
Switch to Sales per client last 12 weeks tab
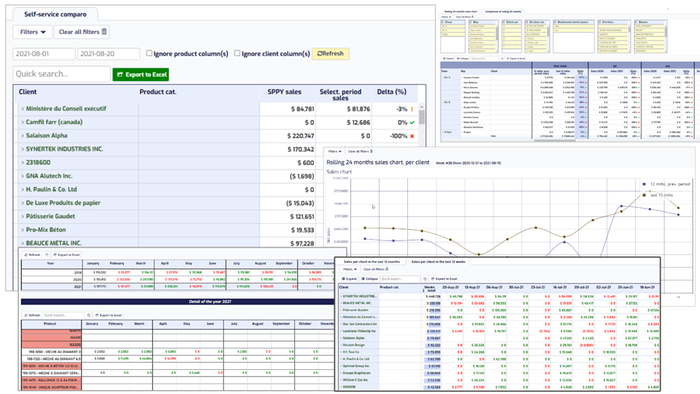coord(438,261)
